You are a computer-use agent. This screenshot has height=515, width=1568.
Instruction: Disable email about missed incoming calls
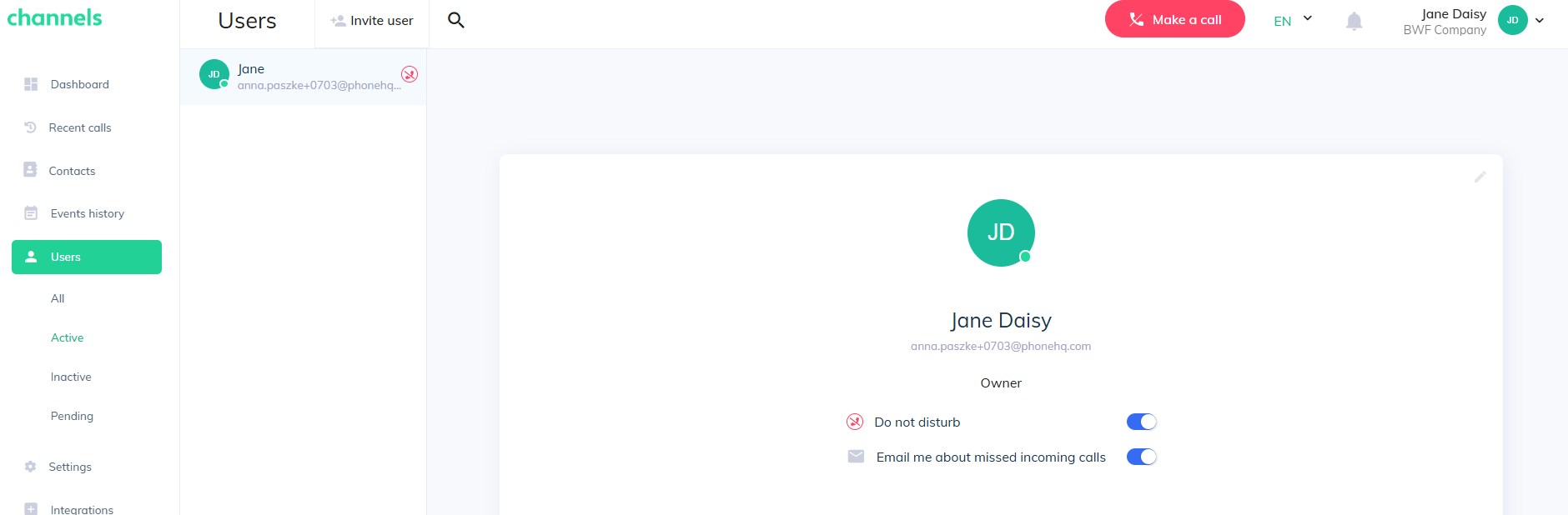pos(1142,457)
